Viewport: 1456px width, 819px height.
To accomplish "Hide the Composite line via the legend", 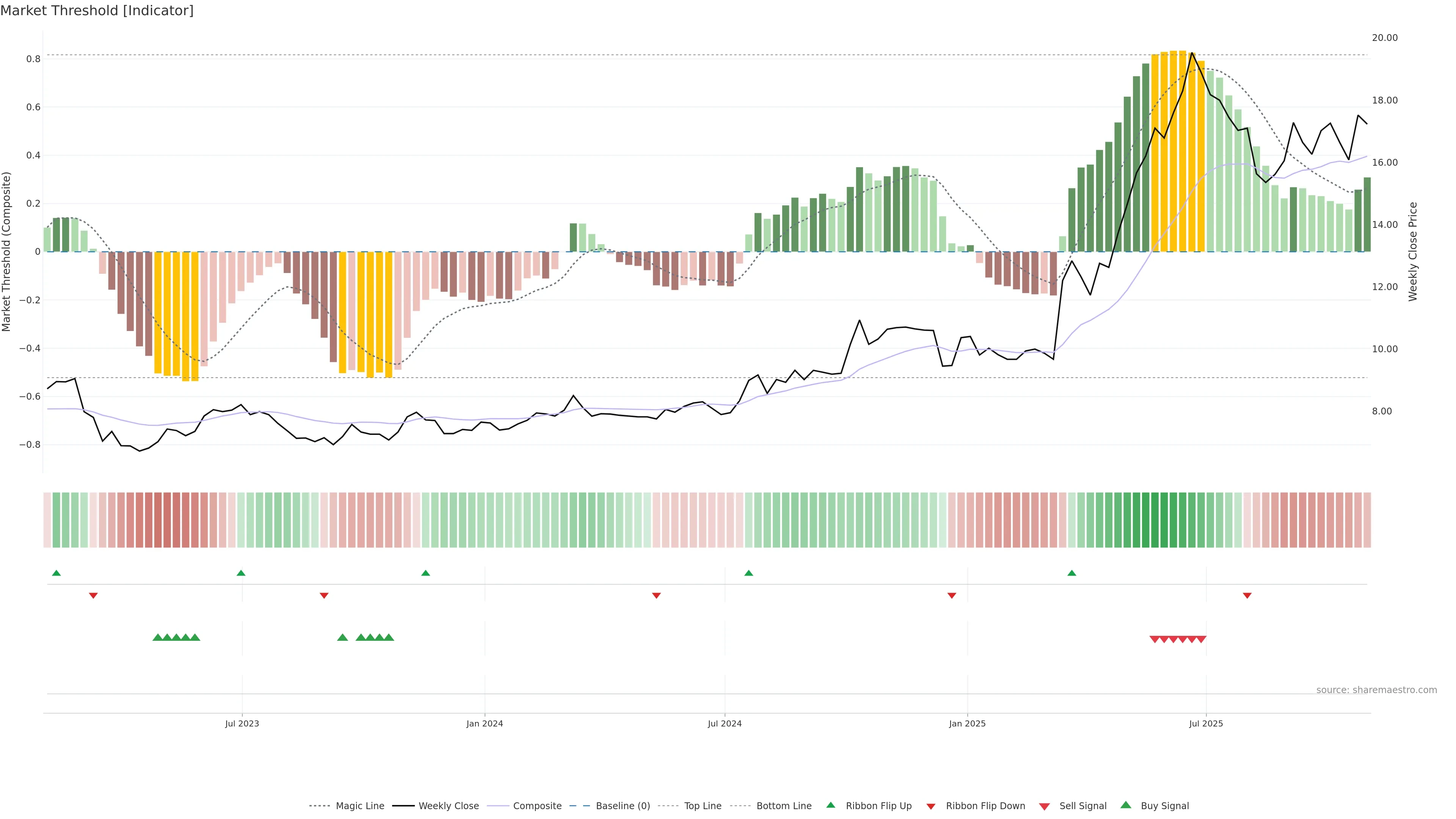I will tap(537, 806).
